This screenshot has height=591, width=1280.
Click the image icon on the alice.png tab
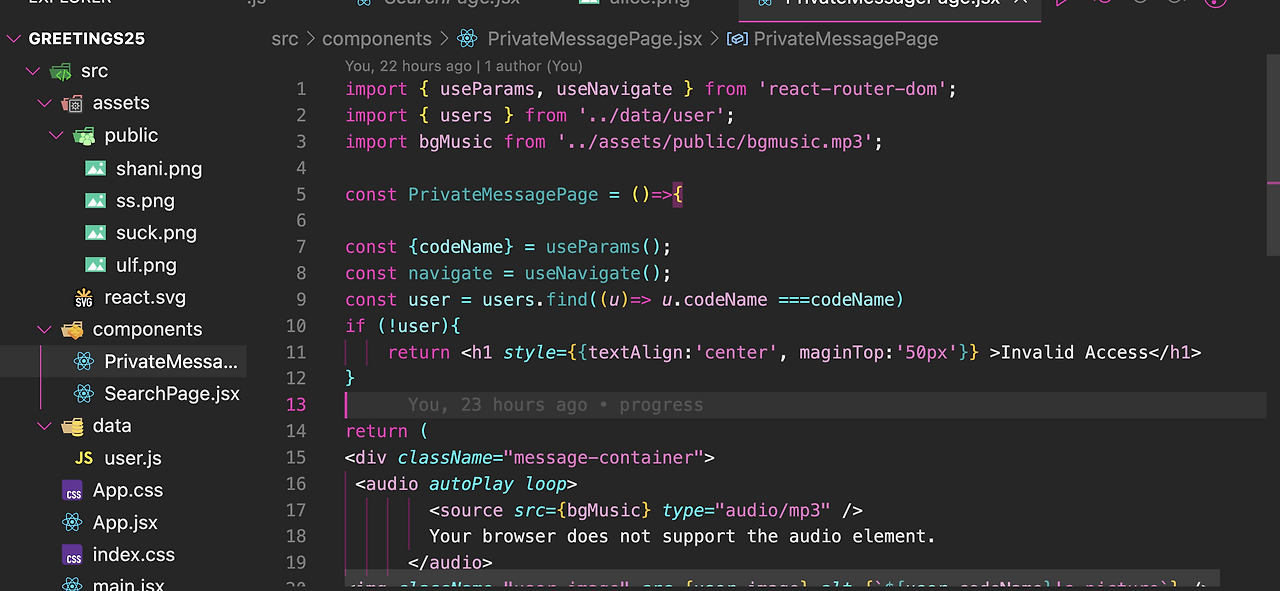pos(587,3)
